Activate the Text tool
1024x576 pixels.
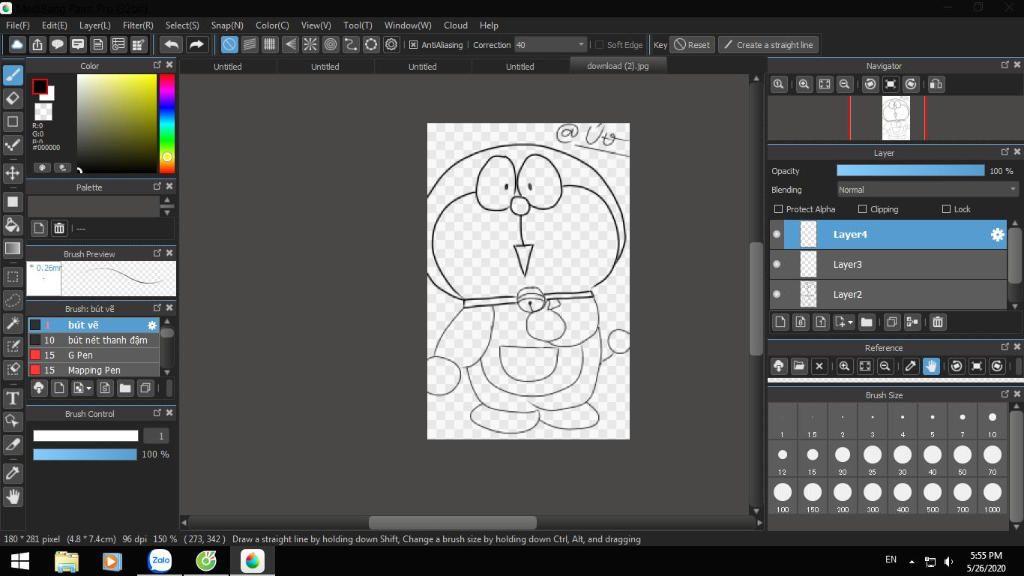(13, 398)
